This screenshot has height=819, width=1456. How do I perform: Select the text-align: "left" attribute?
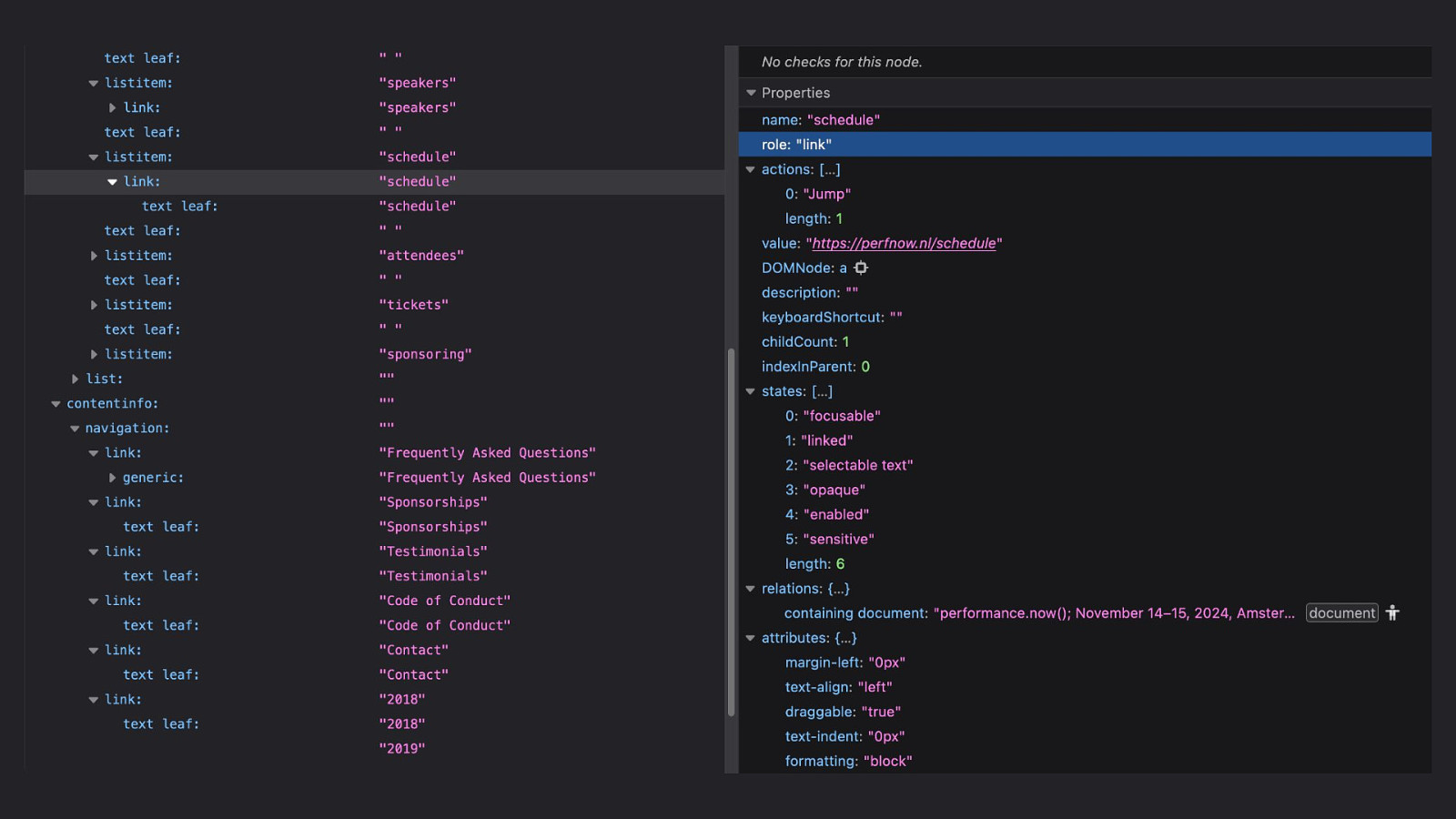click(x=1085, y=687)
